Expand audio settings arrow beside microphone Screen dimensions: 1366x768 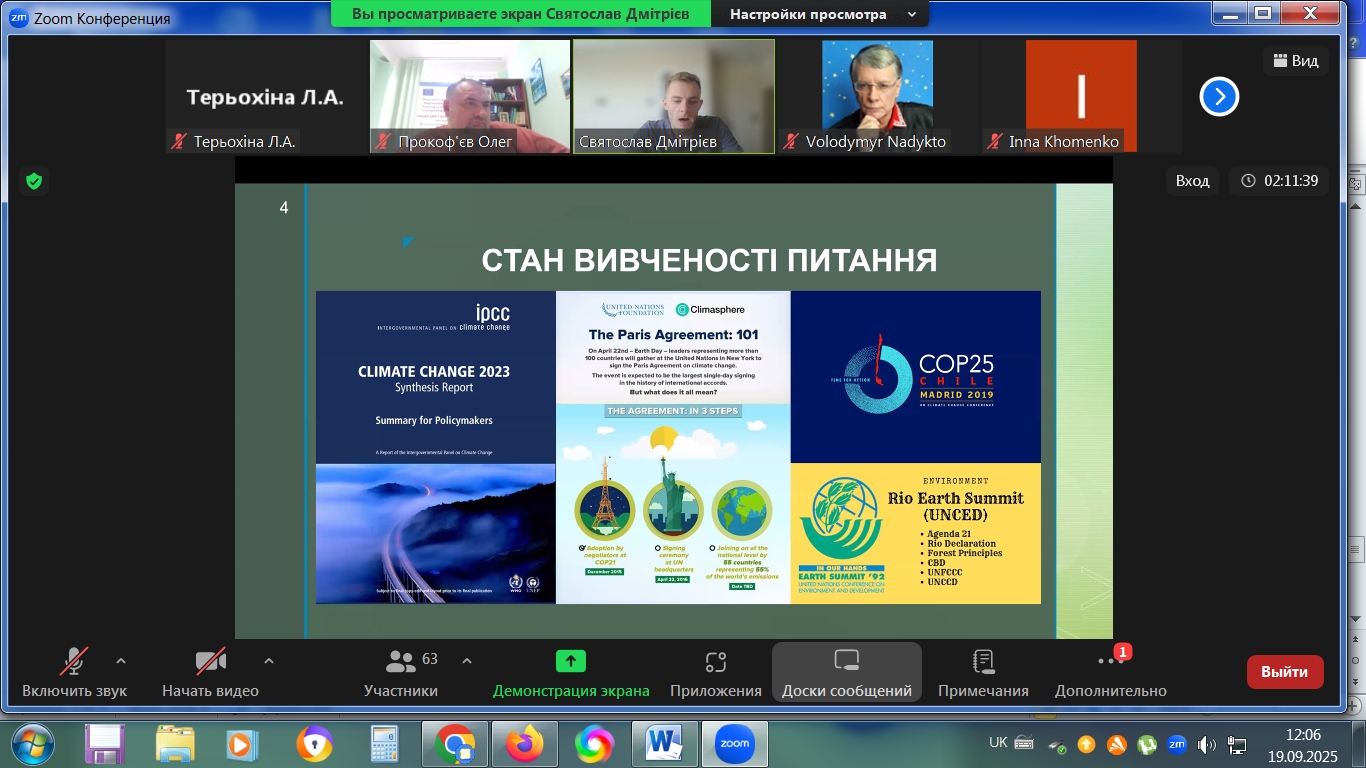tap(121, 661)
